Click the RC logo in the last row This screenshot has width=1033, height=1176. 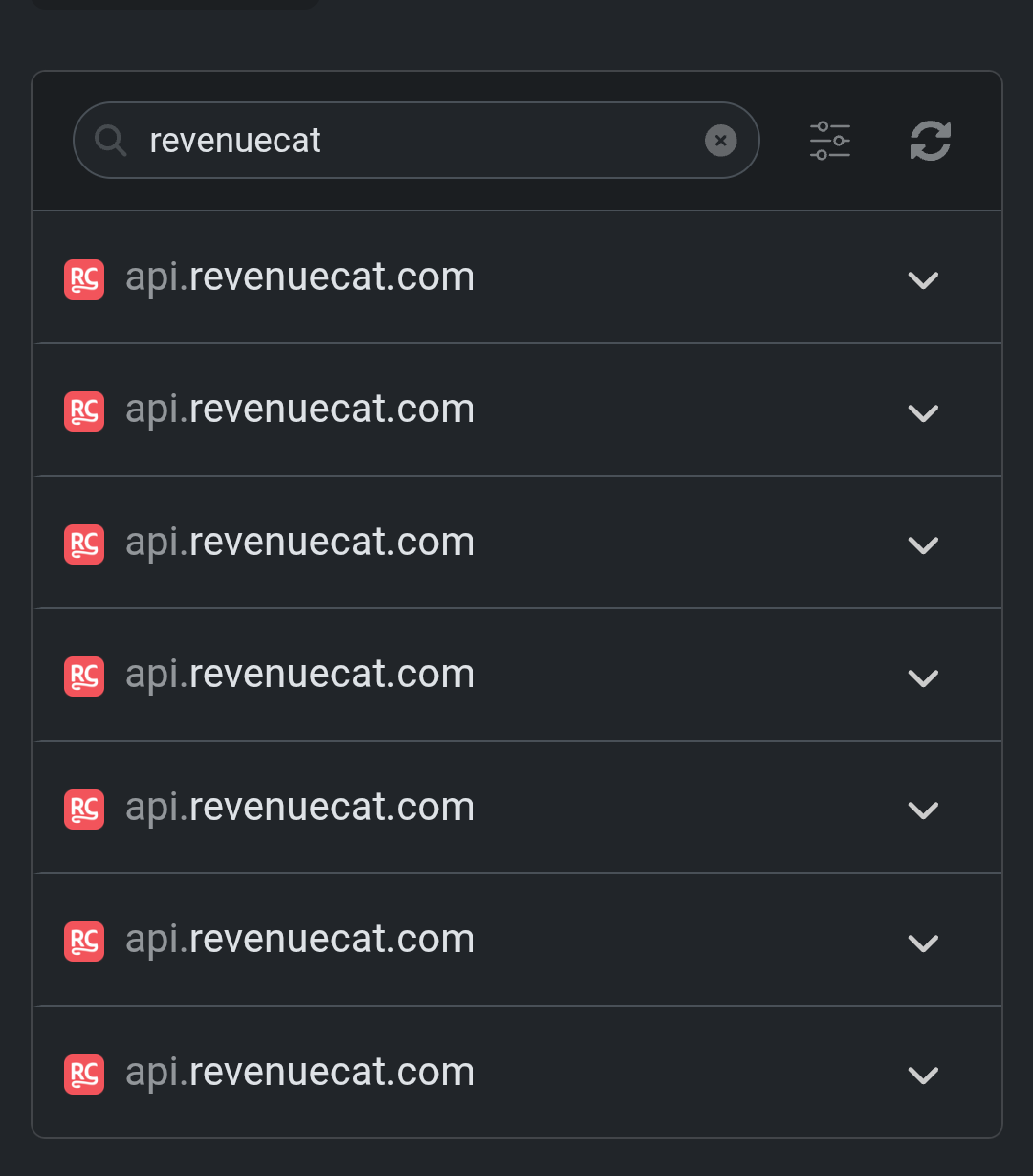(x=84, y=1075)
